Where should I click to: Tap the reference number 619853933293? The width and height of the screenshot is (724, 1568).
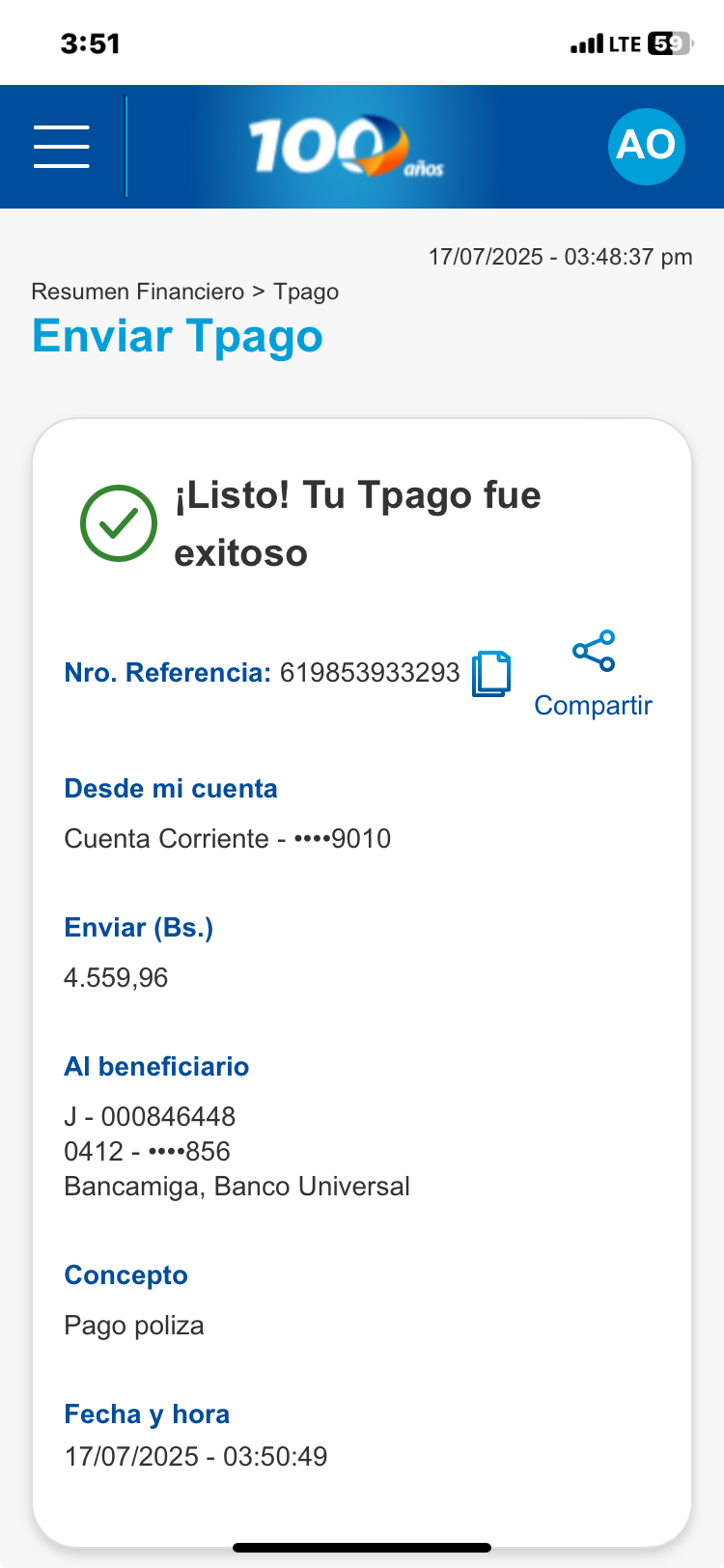[370, 673]
